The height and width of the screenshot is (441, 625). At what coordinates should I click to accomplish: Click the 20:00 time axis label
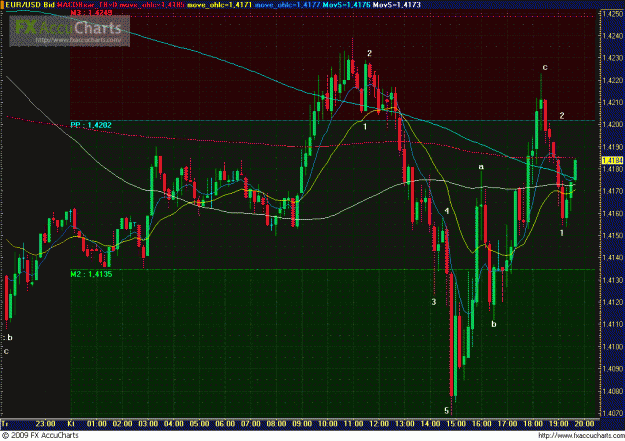(584, 423)
